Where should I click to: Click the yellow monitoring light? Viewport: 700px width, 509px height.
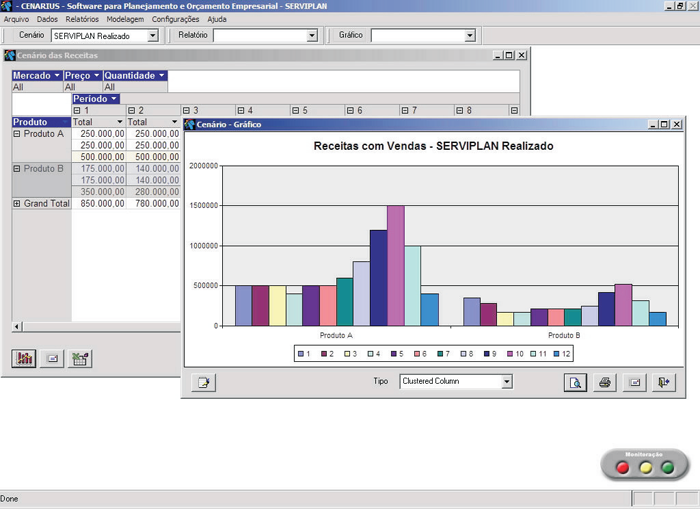(645, 467)
